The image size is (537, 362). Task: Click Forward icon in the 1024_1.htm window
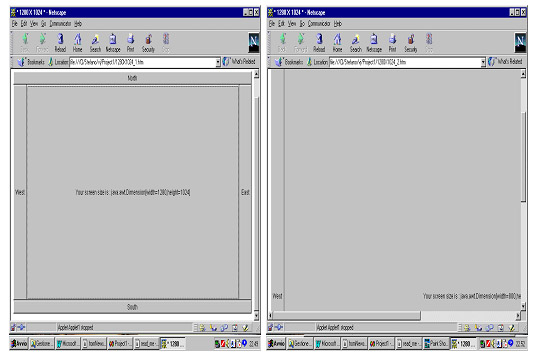42,42
